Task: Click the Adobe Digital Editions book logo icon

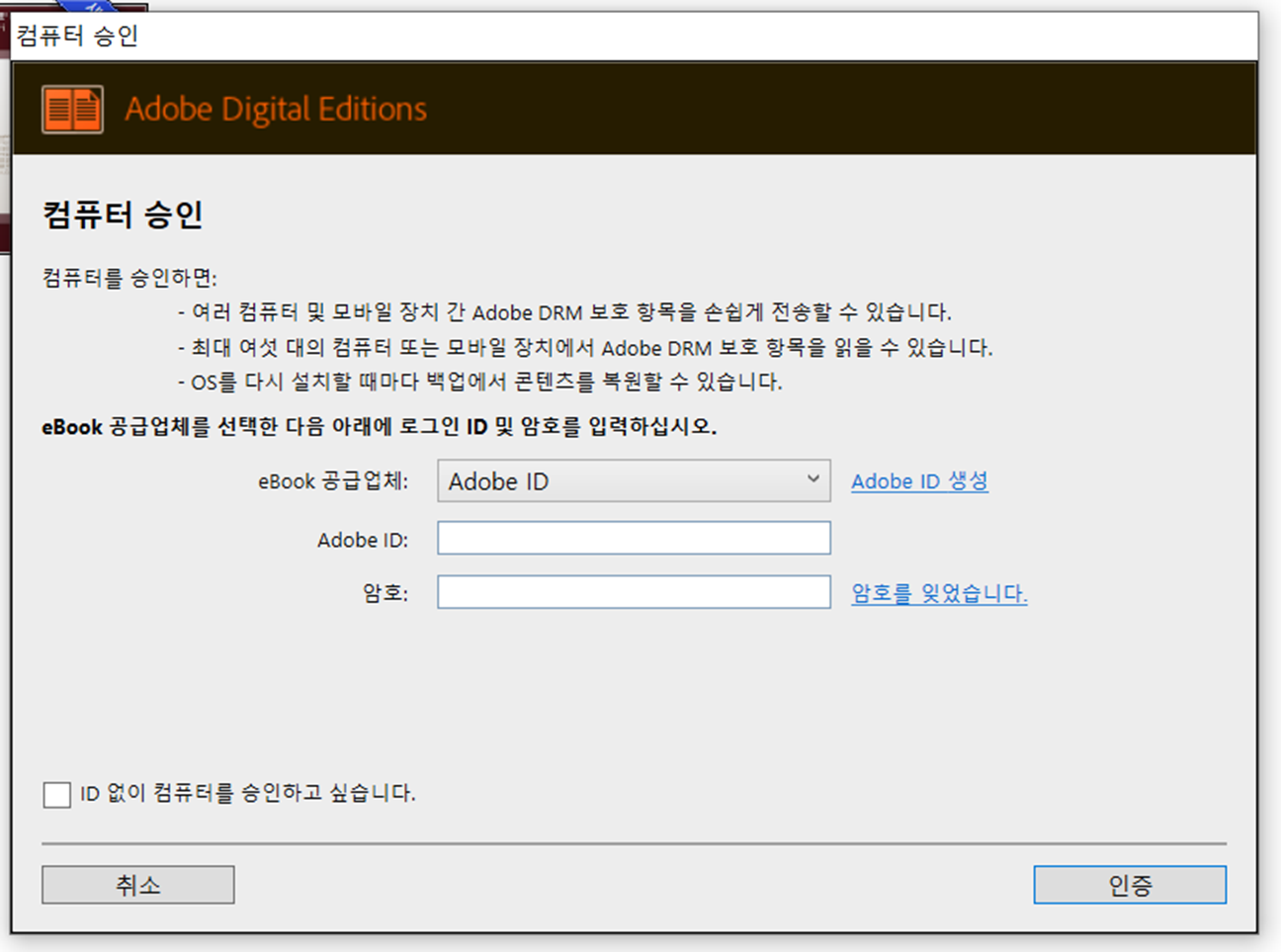Action: (72, 109)
